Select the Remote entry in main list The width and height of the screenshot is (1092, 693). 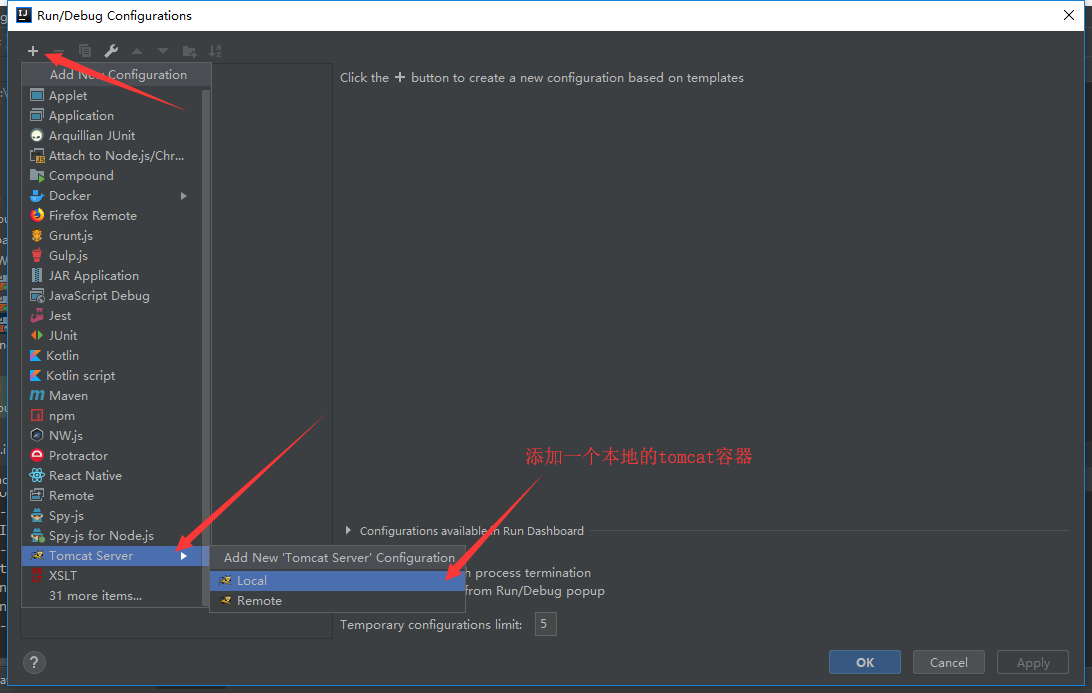(112, 496)
